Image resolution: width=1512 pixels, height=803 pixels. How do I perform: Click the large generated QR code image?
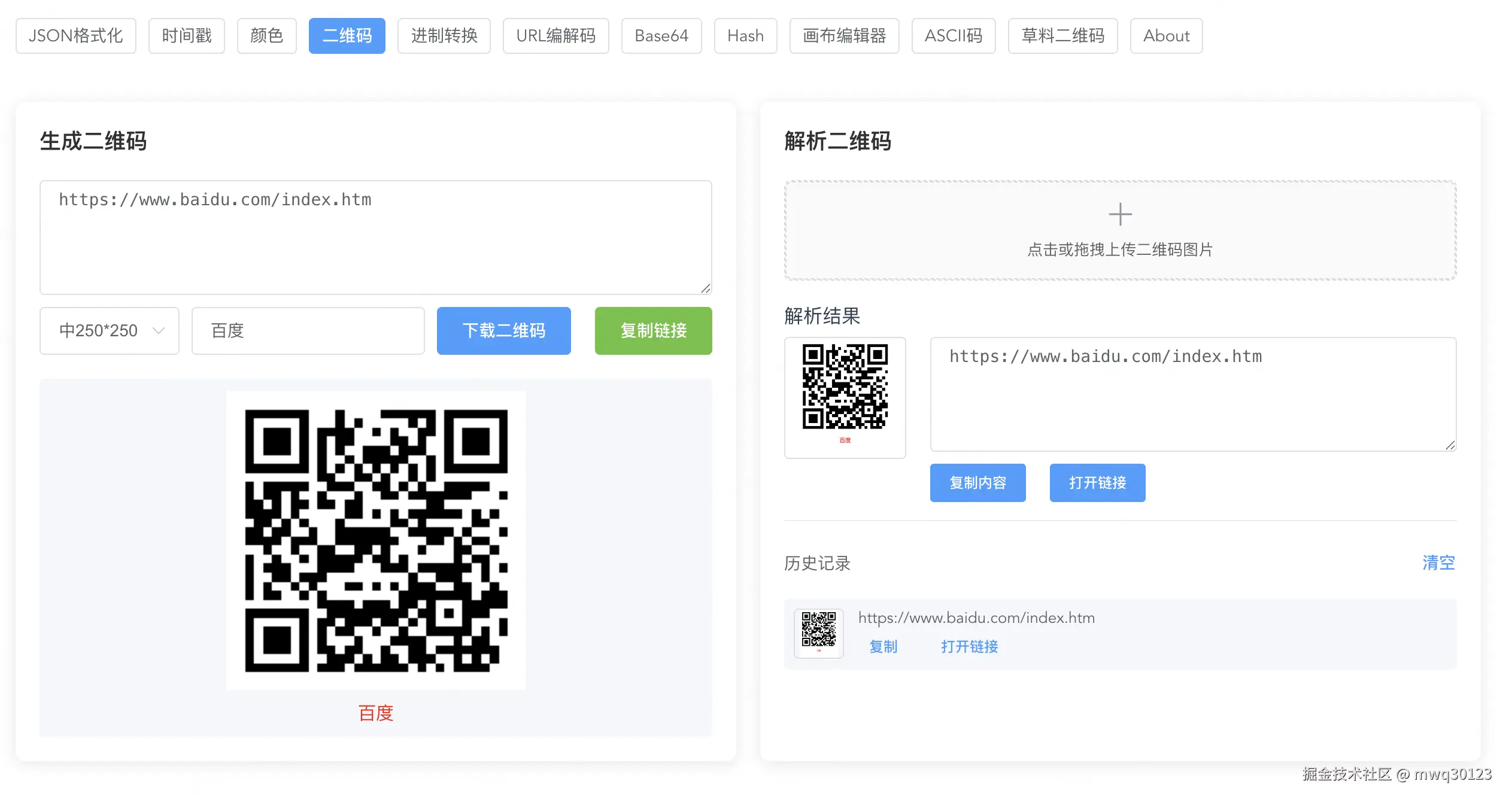pos(376,540)
